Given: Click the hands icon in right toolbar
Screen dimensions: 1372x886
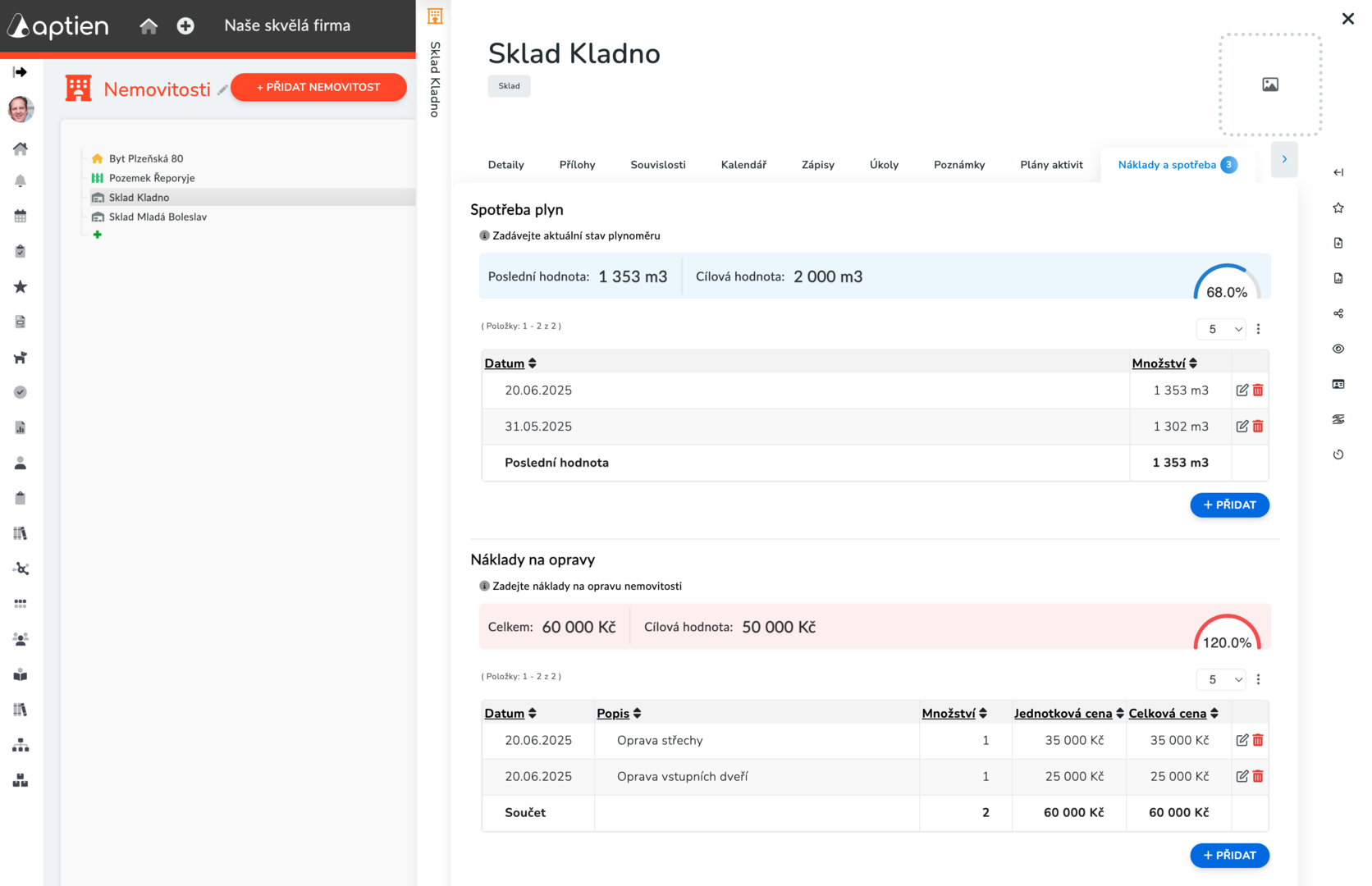Looking at the screenshot, I should pyautogui.click(x=1338, y=419).
